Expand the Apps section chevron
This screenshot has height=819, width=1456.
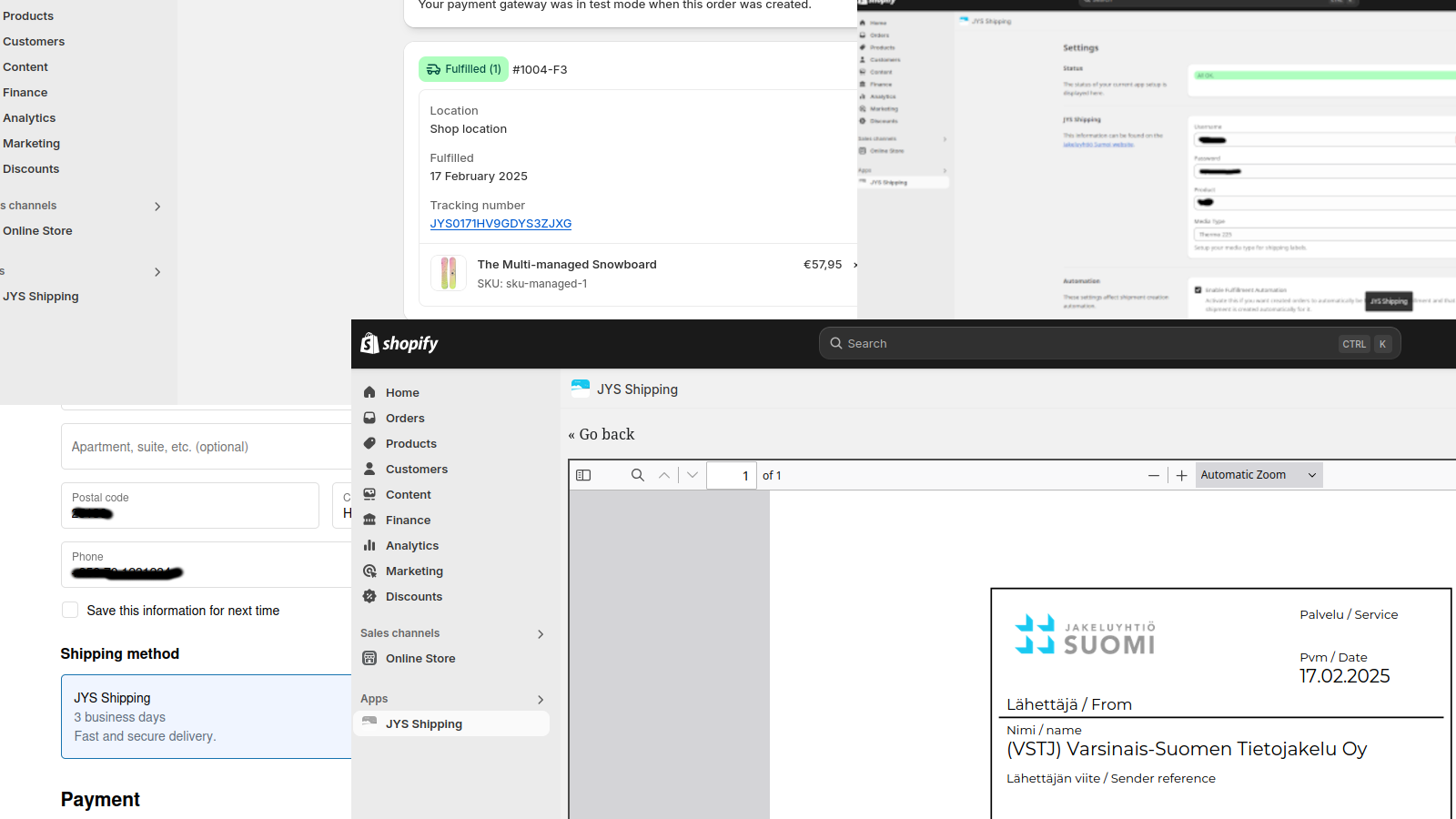point(541,700)
